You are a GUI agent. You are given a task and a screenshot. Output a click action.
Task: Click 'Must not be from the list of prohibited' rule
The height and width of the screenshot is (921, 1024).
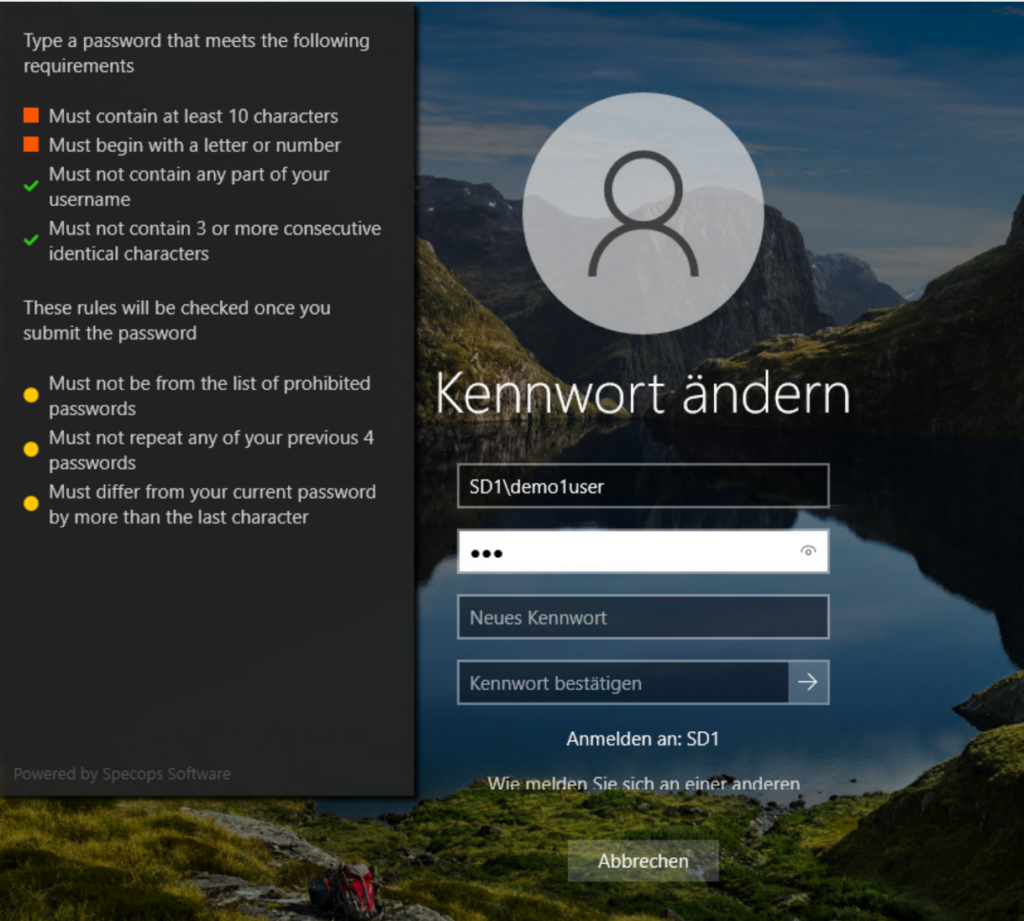210,396
